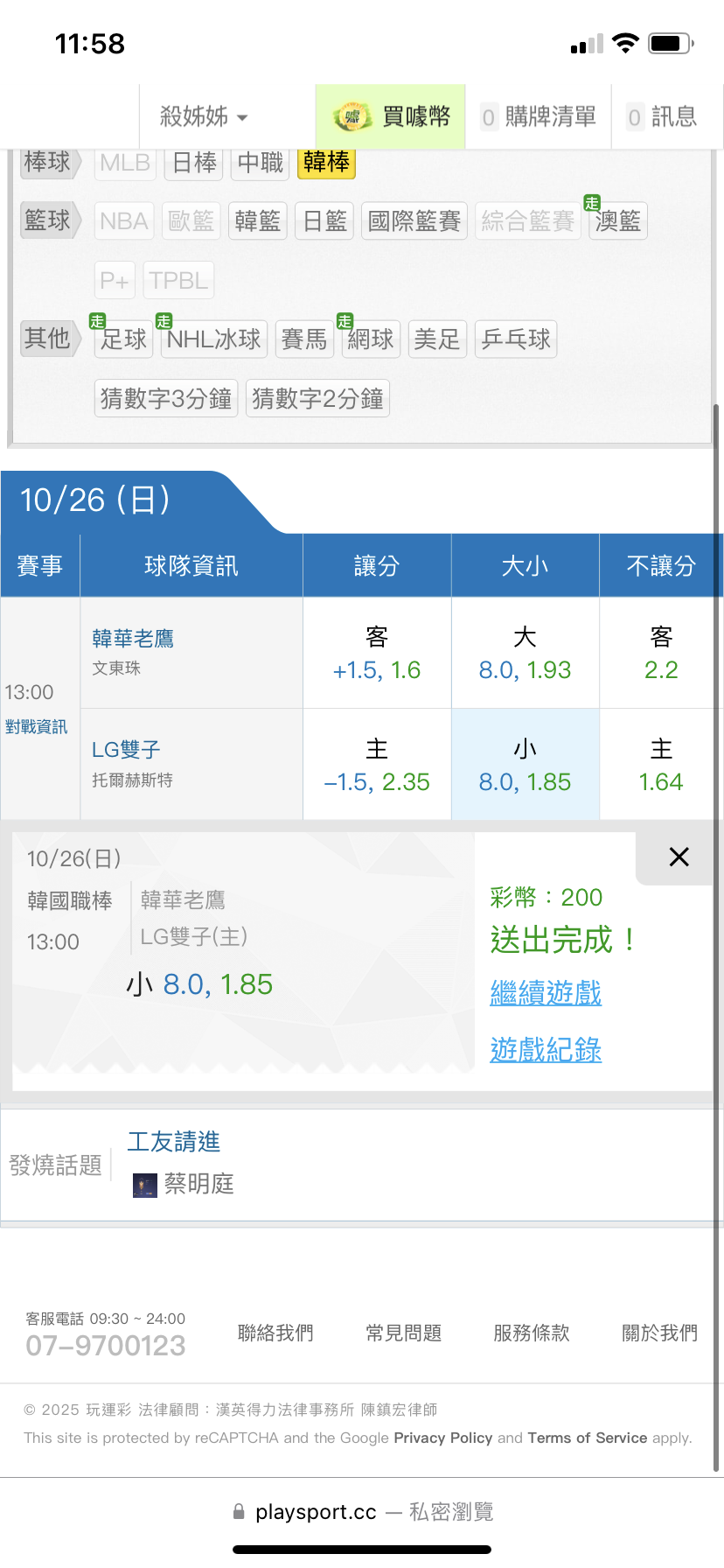This screenshot has height=1568, width=724.
Task: Open the 購牌清單 purchase list
Action: 539,116
